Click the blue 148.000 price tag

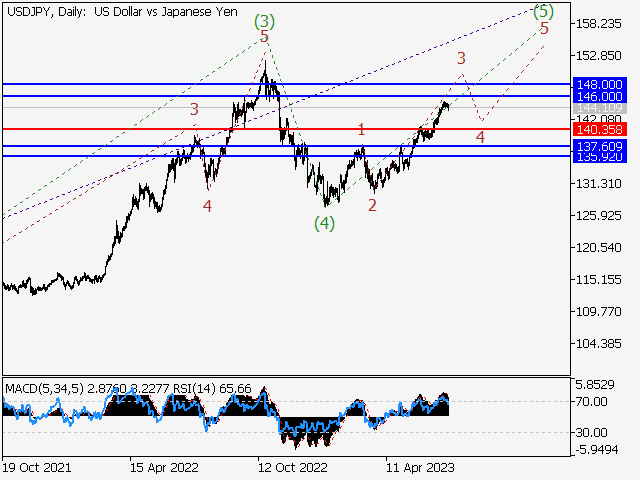click(600, 84)
